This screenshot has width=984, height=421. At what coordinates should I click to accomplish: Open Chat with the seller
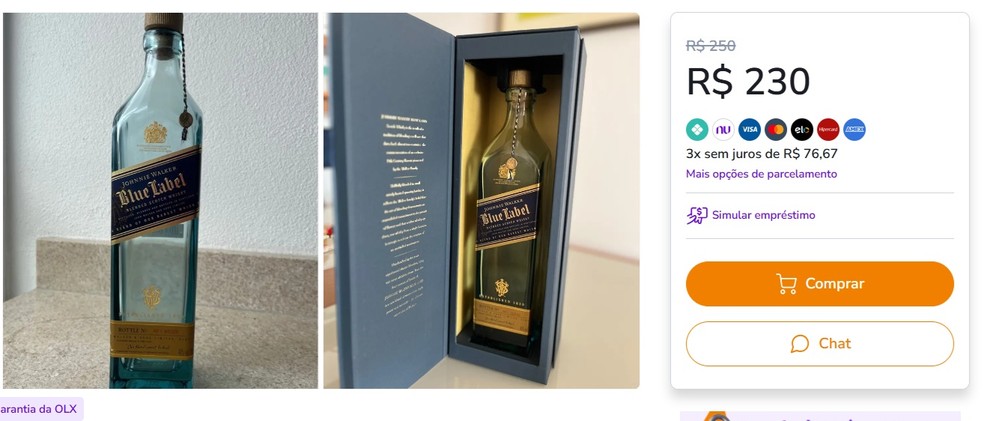pos(820,344)
